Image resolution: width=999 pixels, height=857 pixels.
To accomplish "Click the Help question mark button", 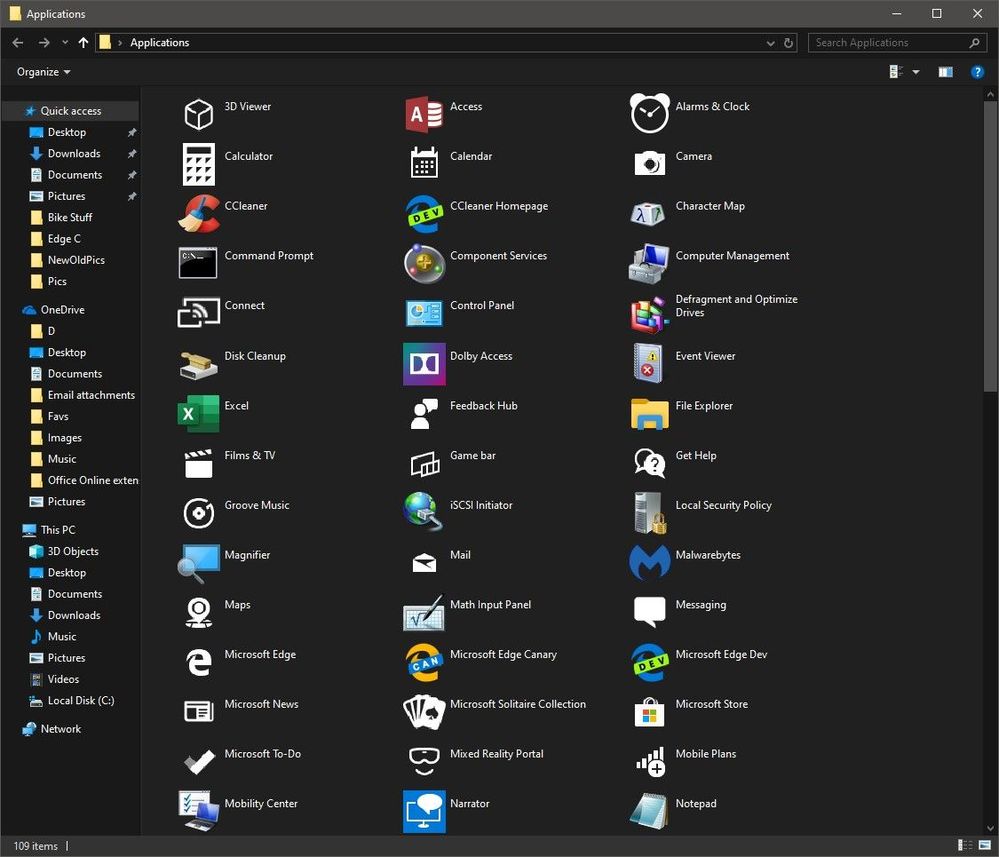I will [x=978, y=72].
